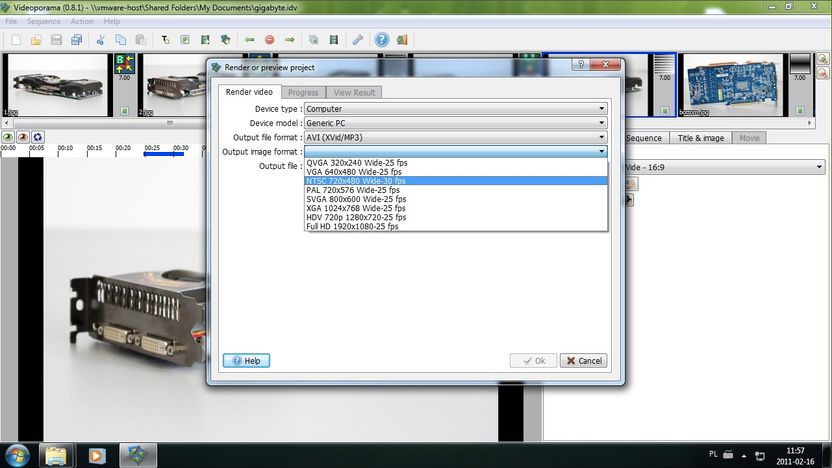Click the exit door icon in the toolbar
The width and height of the screenshot is (832, 468).
pyautogui.click(x=402, y=40)
